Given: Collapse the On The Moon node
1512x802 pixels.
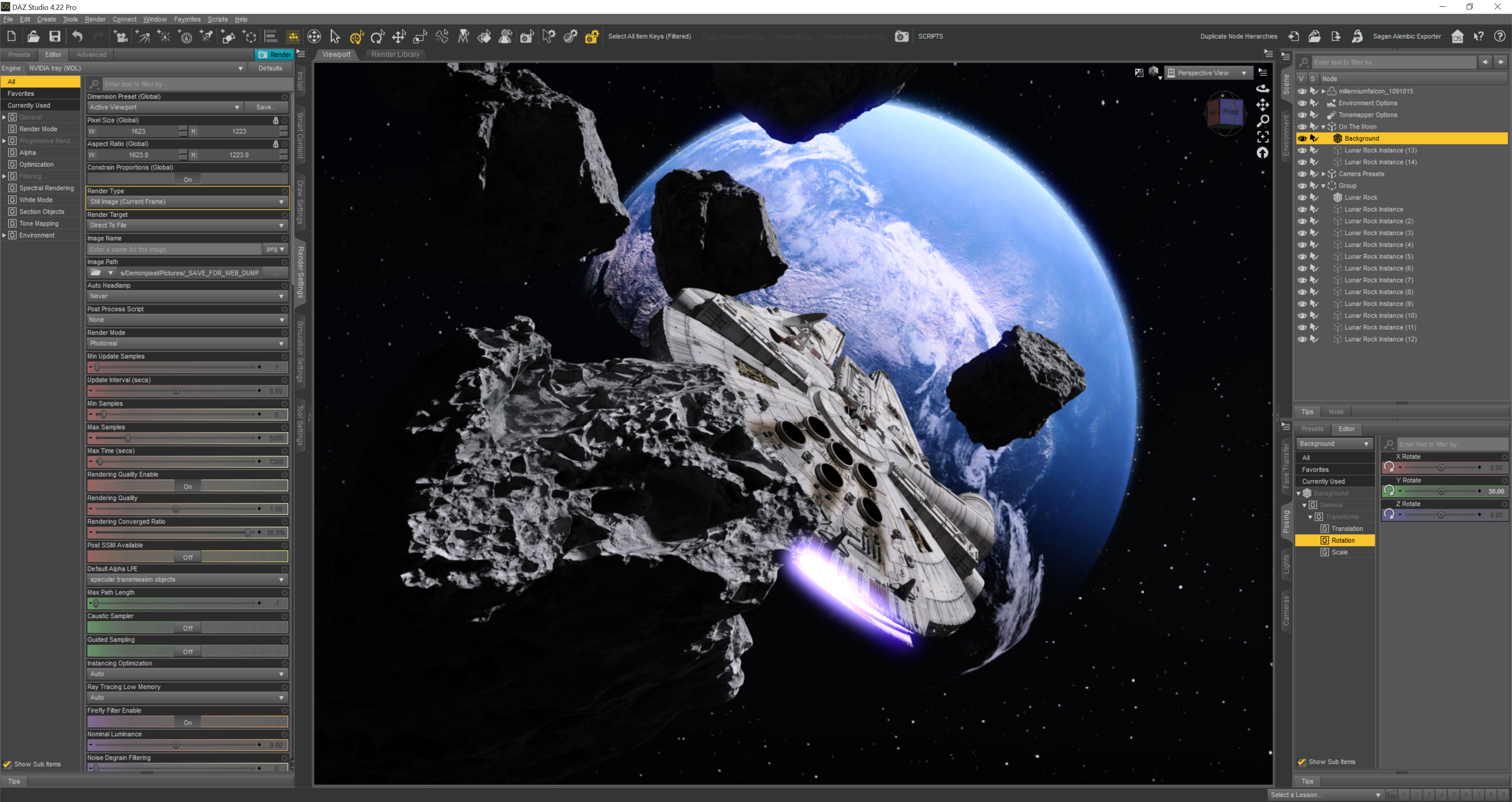Looking at the screenshot, I should click(x=1323, y=127).
